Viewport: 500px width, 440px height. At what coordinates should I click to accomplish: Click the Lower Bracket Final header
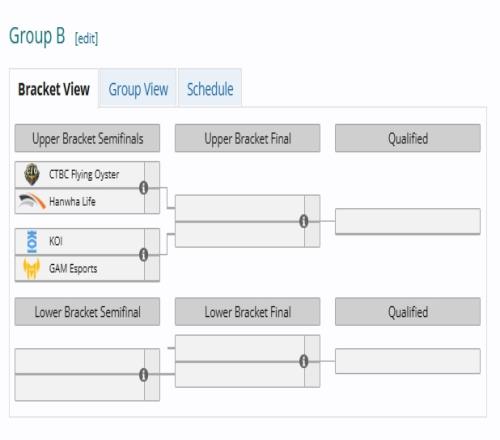click(247, 312)
